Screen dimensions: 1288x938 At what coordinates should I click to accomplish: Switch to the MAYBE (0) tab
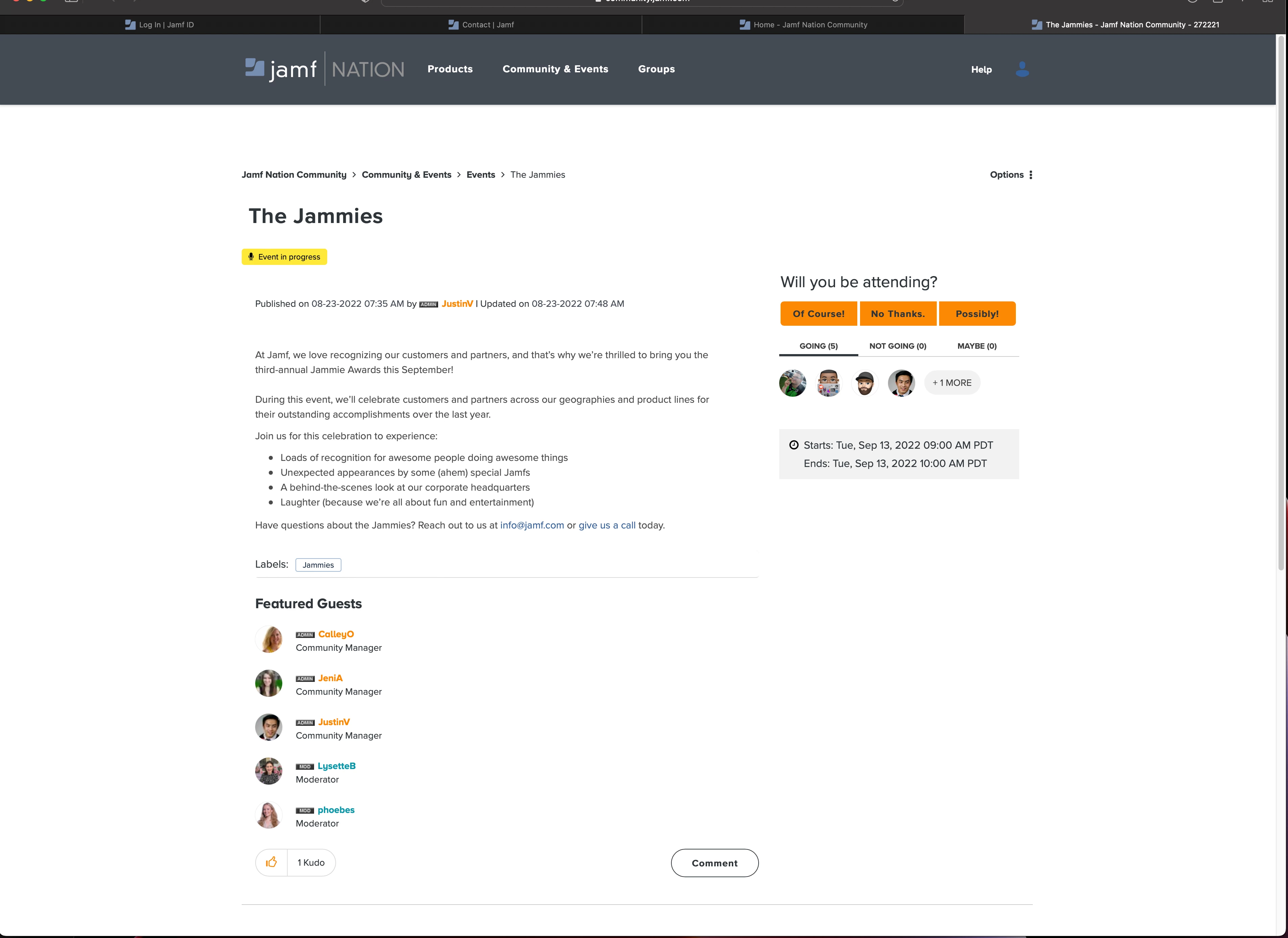(976, 346)
